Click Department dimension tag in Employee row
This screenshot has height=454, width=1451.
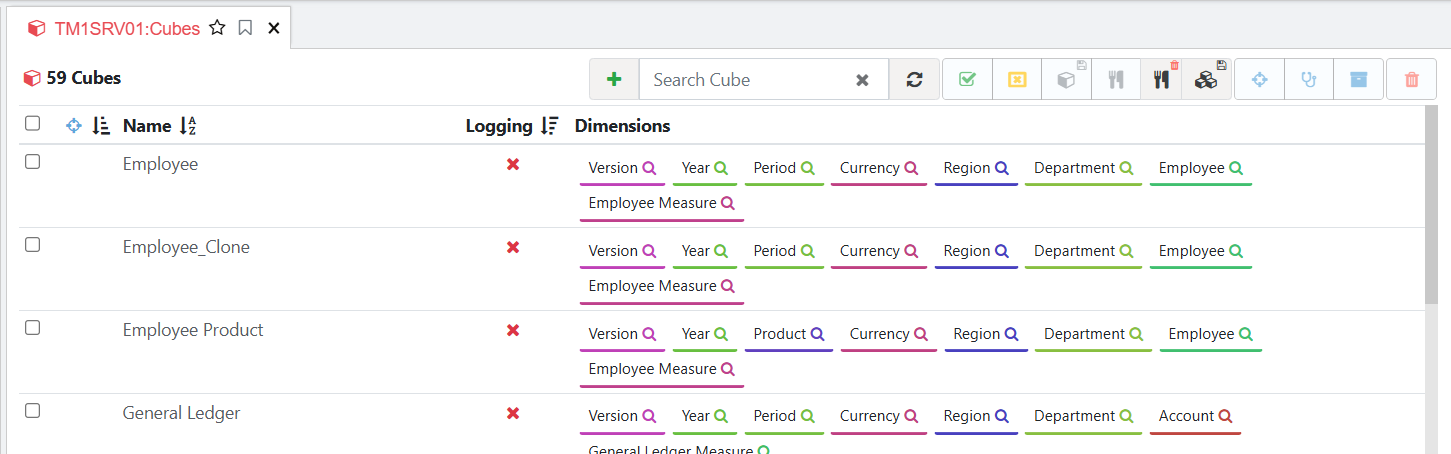[1083, 168]
